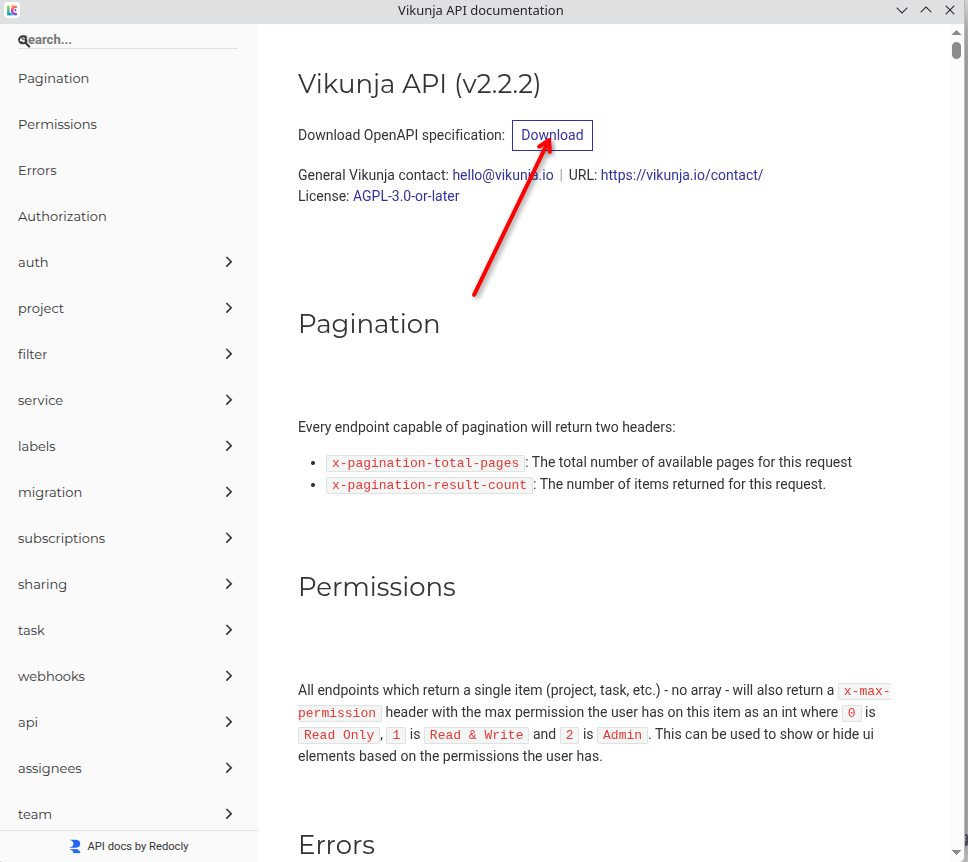Click the app icon in title bar
968x862 pixels.
tap(12, 10)
